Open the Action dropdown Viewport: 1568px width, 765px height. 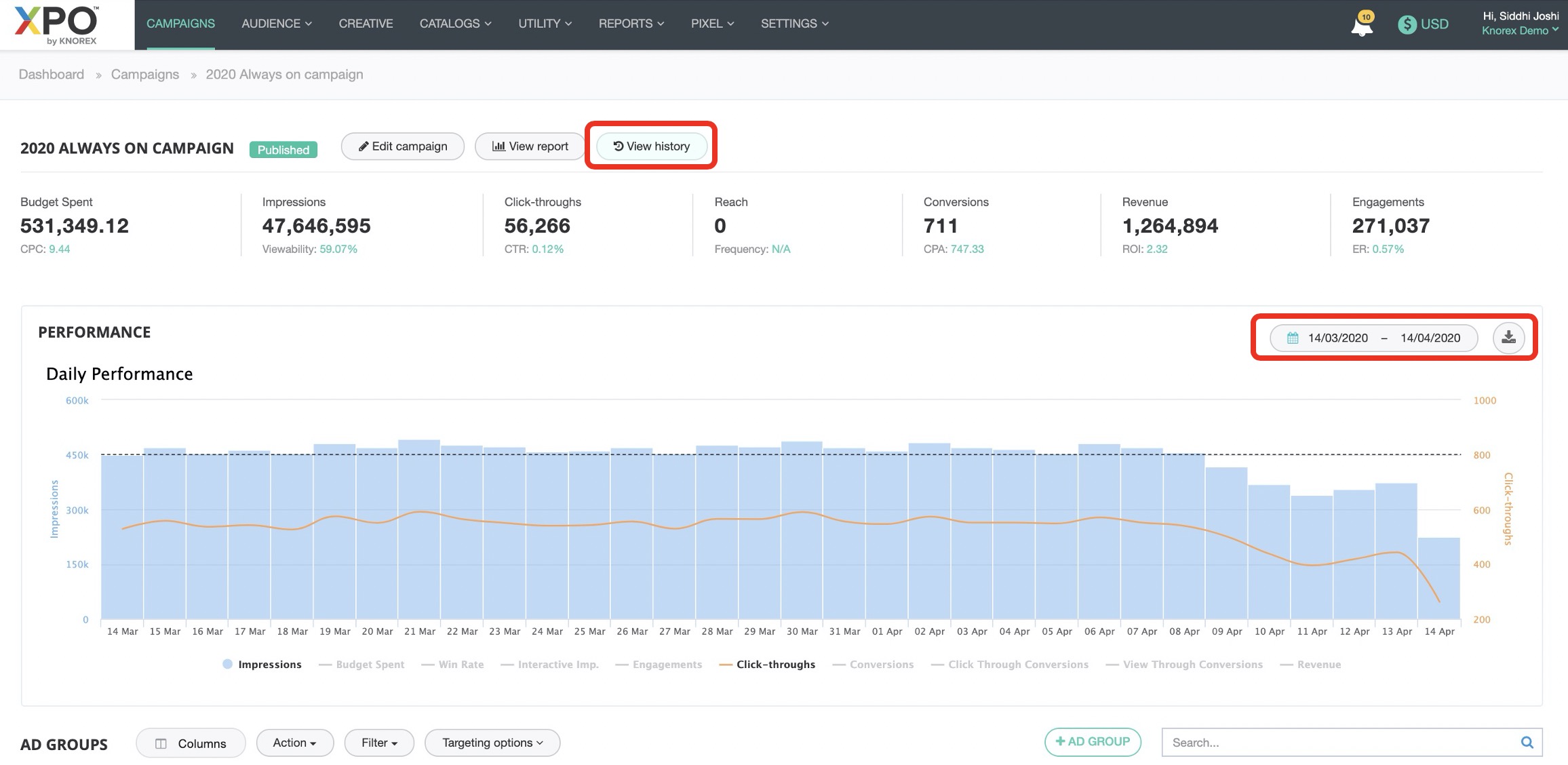tap(294, 743)
